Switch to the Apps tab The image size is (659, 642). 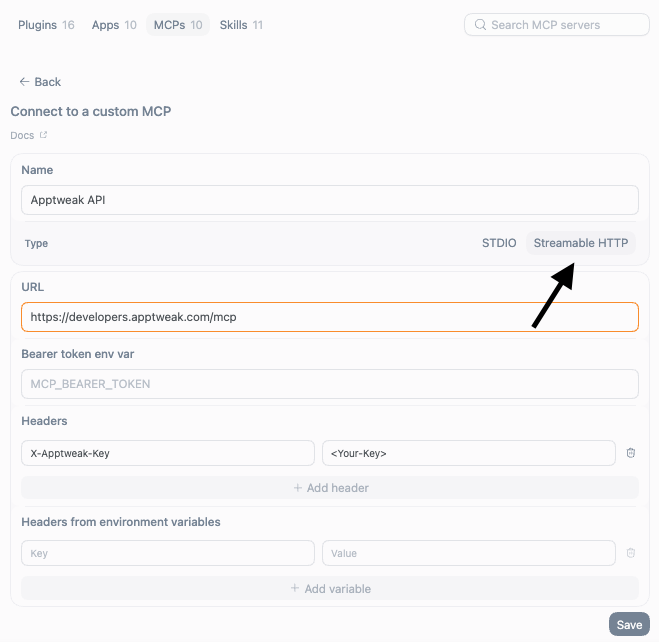114,25
